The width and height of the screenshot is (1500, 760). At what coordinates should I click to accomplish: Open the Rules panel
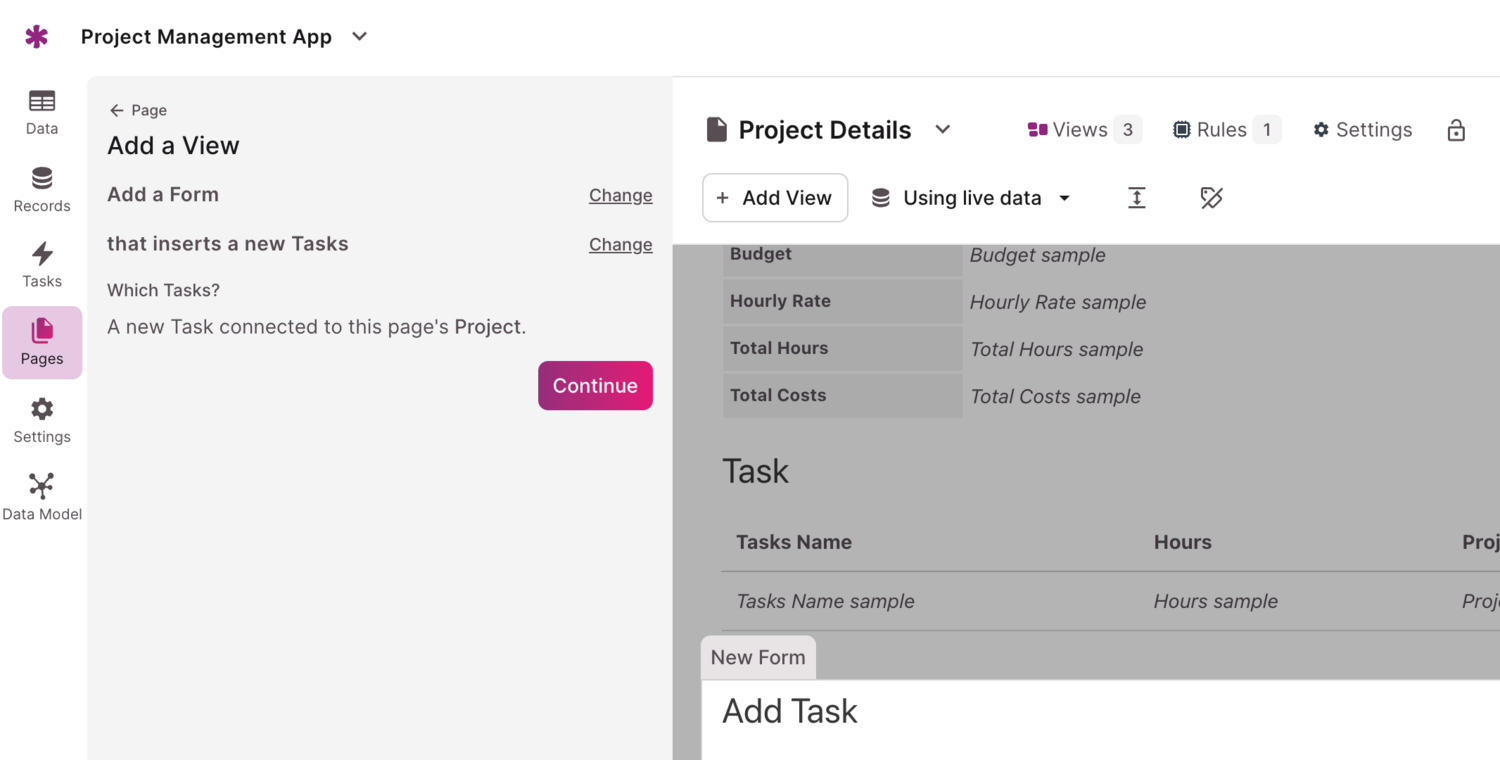(1226, 130)
